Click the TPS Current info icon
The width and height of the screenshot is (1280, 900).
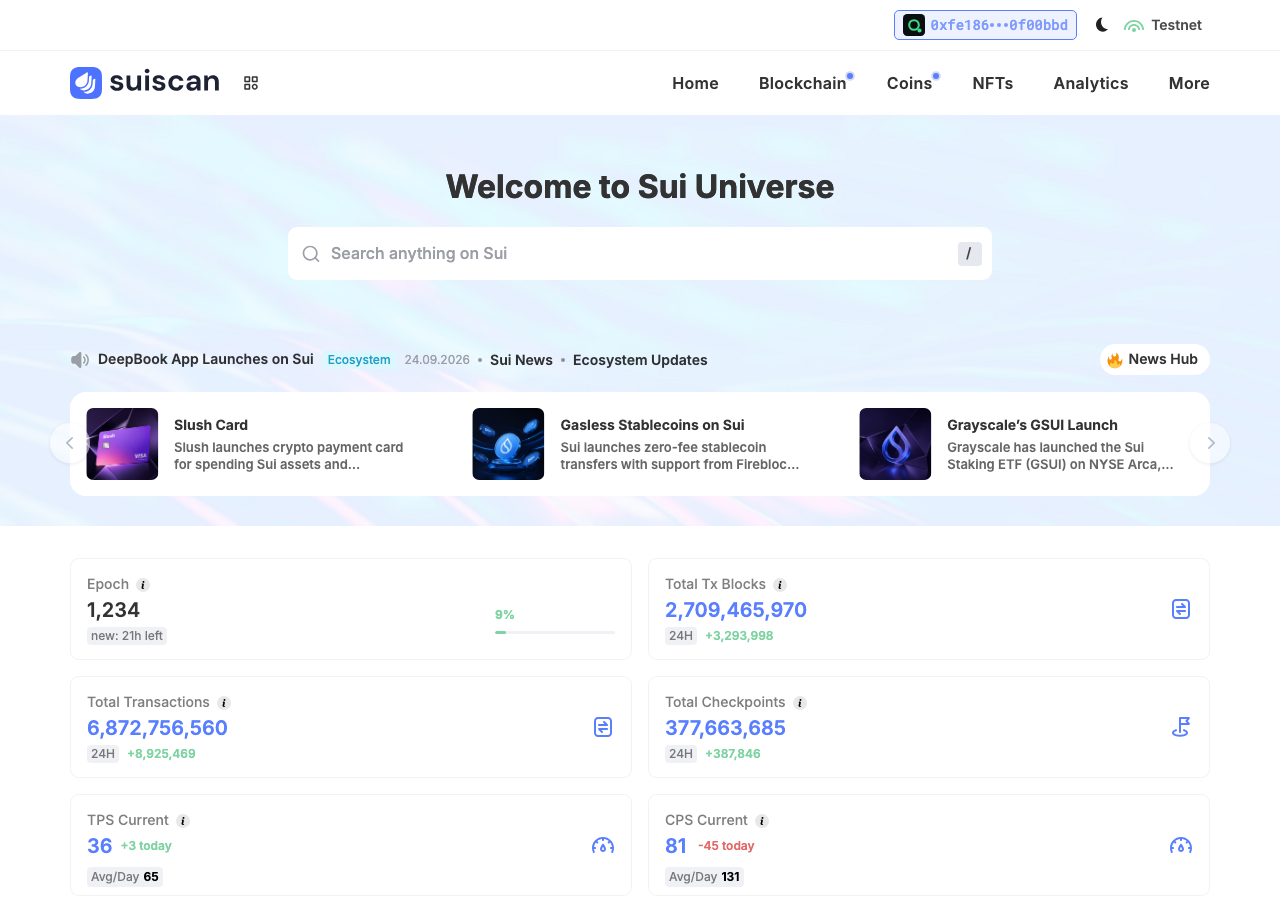coord(183,821)
